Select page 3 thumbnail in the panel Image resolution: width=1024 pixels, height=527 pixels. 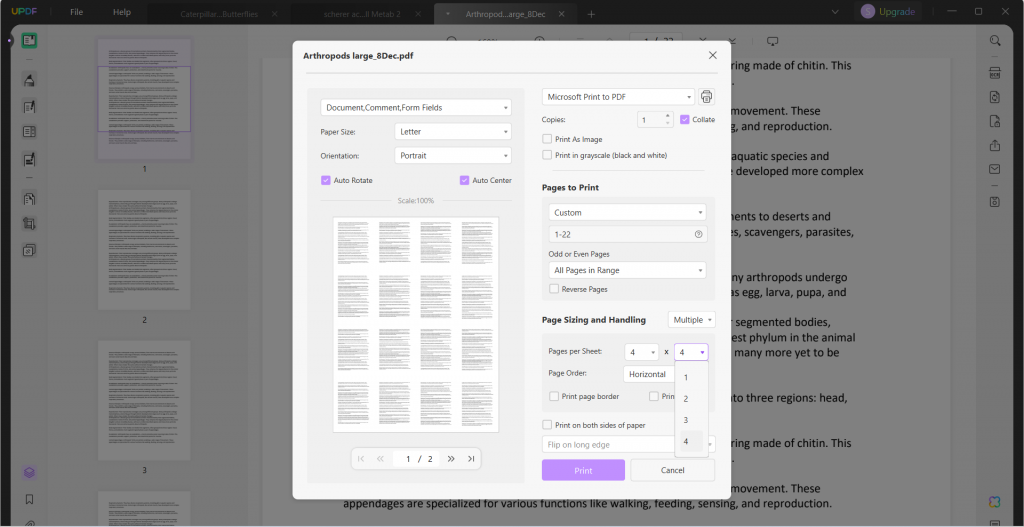click(x=144, y=400)
